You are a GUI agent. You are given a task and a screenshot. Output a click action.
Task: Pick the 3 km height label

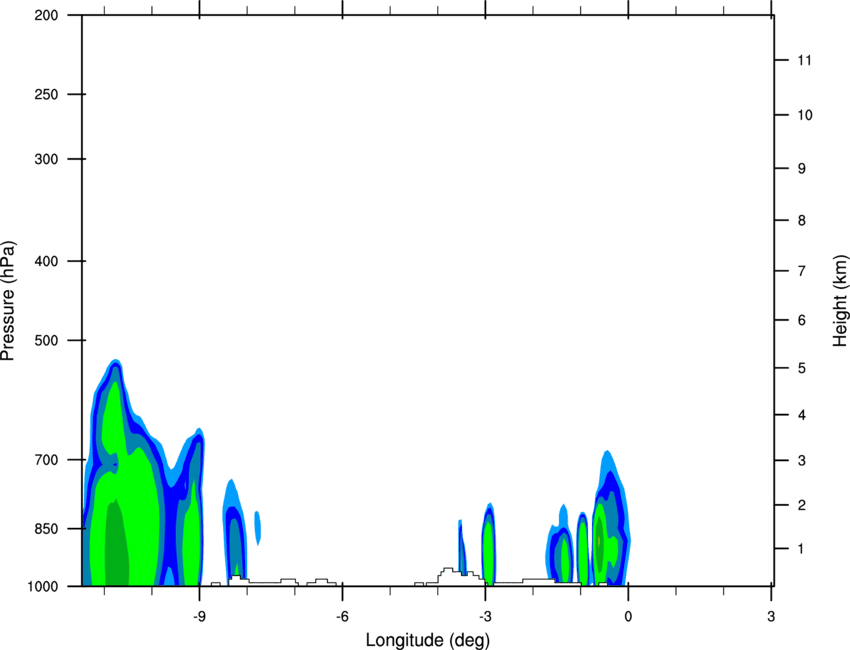801,461
